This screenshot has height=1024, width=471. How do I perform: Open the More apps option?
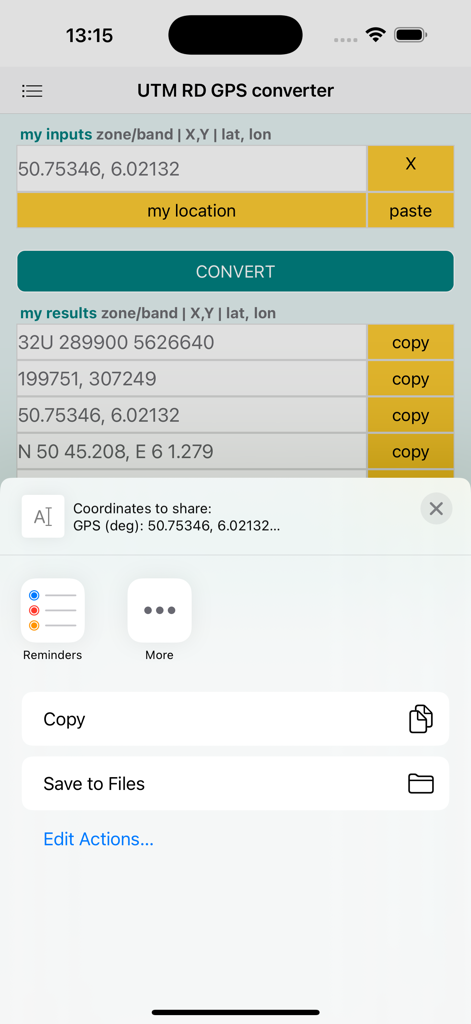(159, 611)
